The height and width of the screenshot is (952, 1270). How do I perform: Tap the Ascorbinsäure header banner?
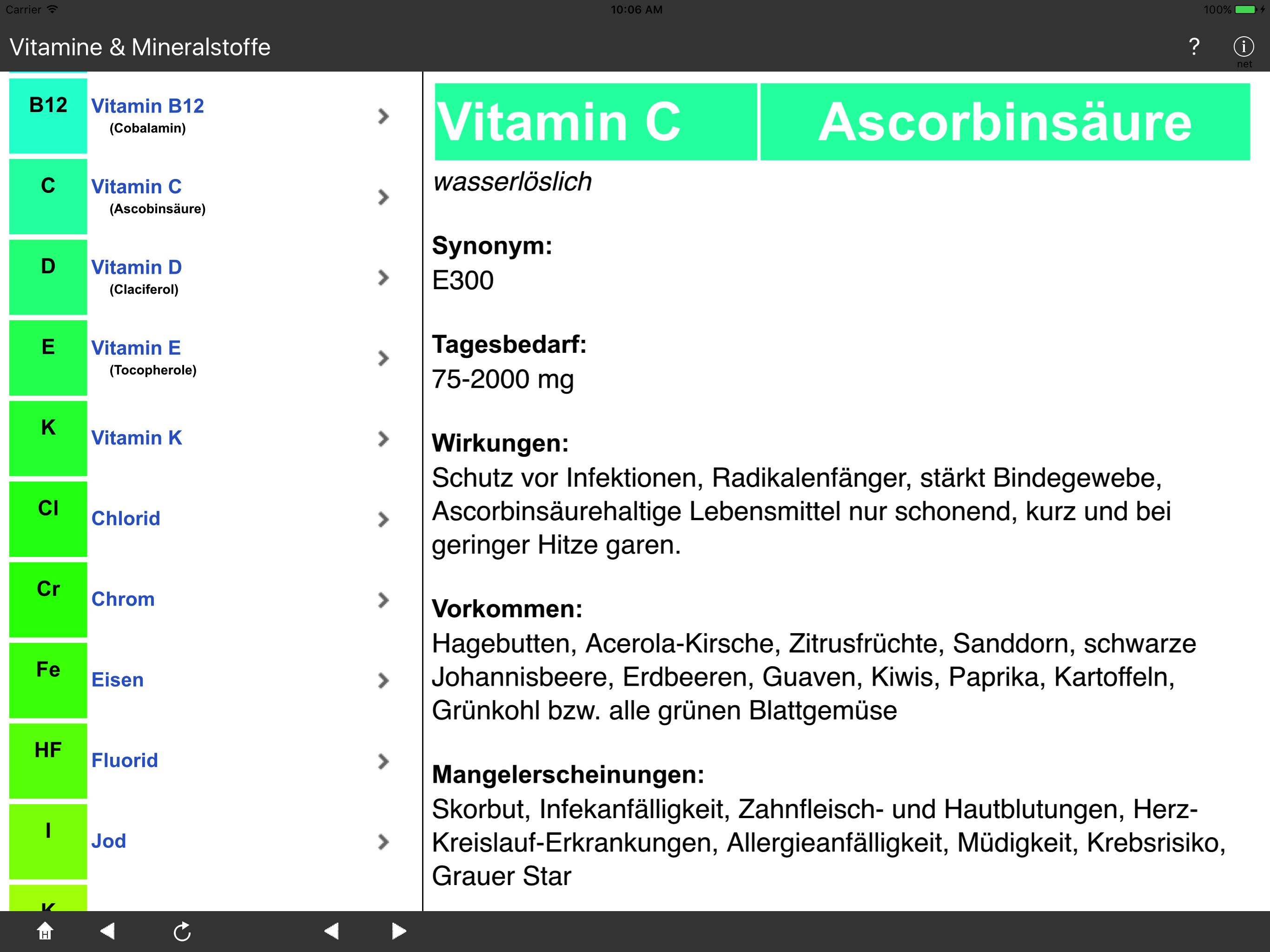pos(1005,122)
